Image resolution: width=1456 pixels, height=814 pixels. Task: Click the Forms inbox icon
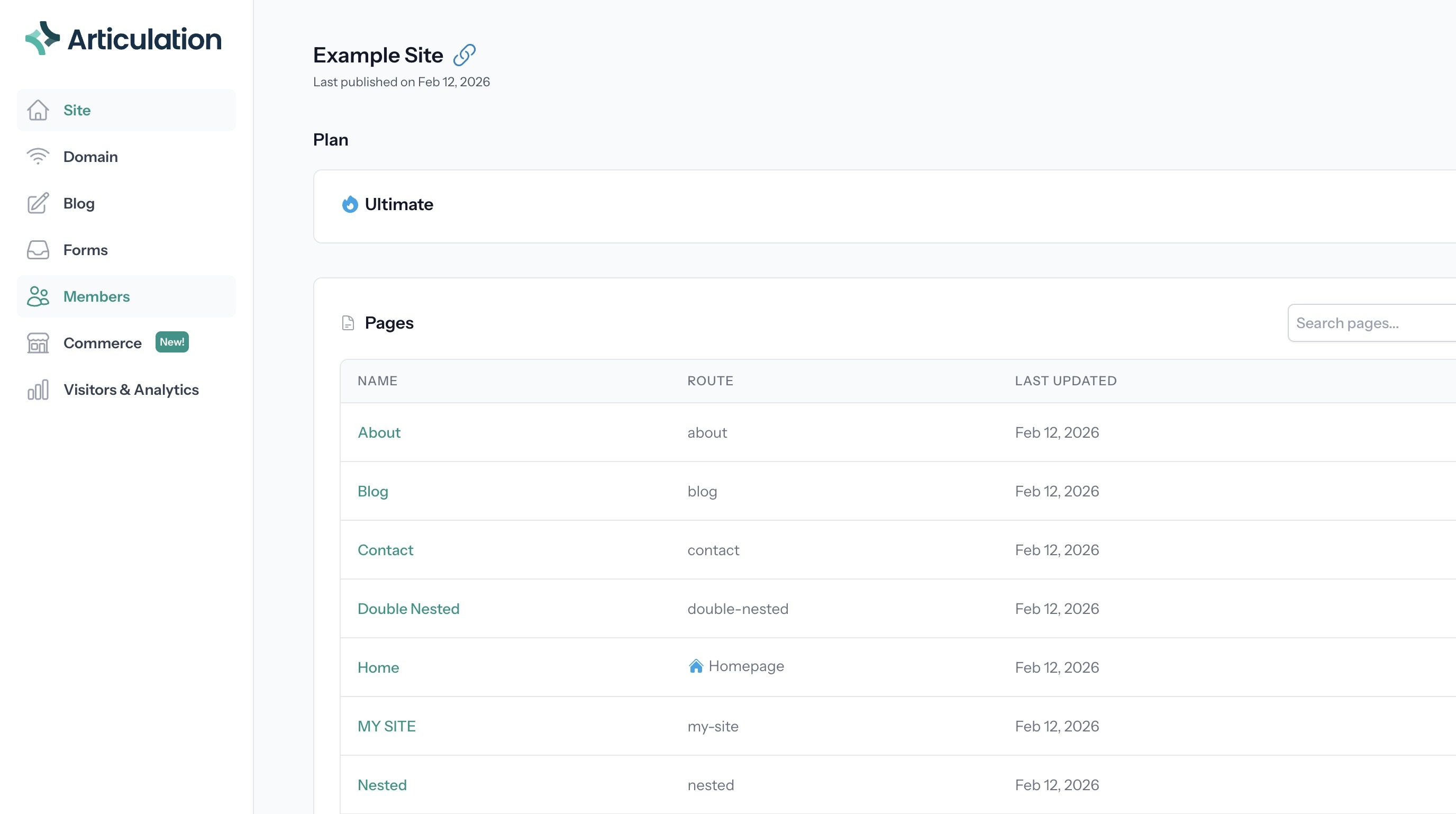[x=38, y=250]
